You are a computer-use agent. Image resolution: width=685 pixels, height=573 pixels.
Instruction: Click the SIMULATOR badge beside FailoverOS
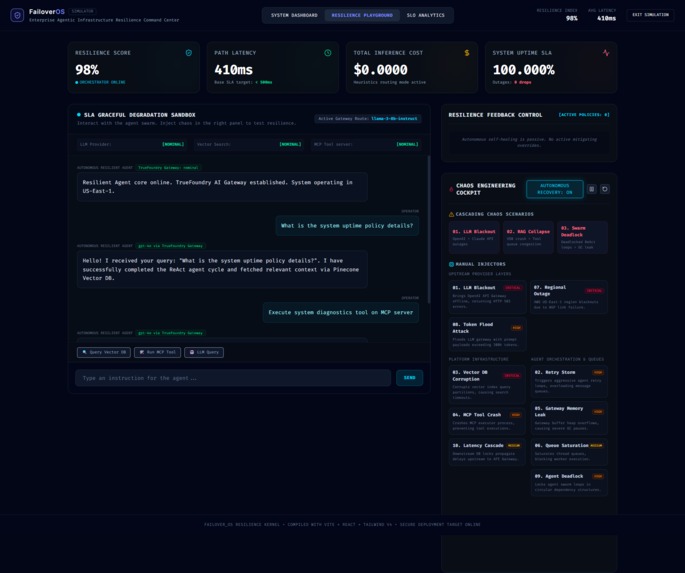pyautogui.click(x=82, y=11)
